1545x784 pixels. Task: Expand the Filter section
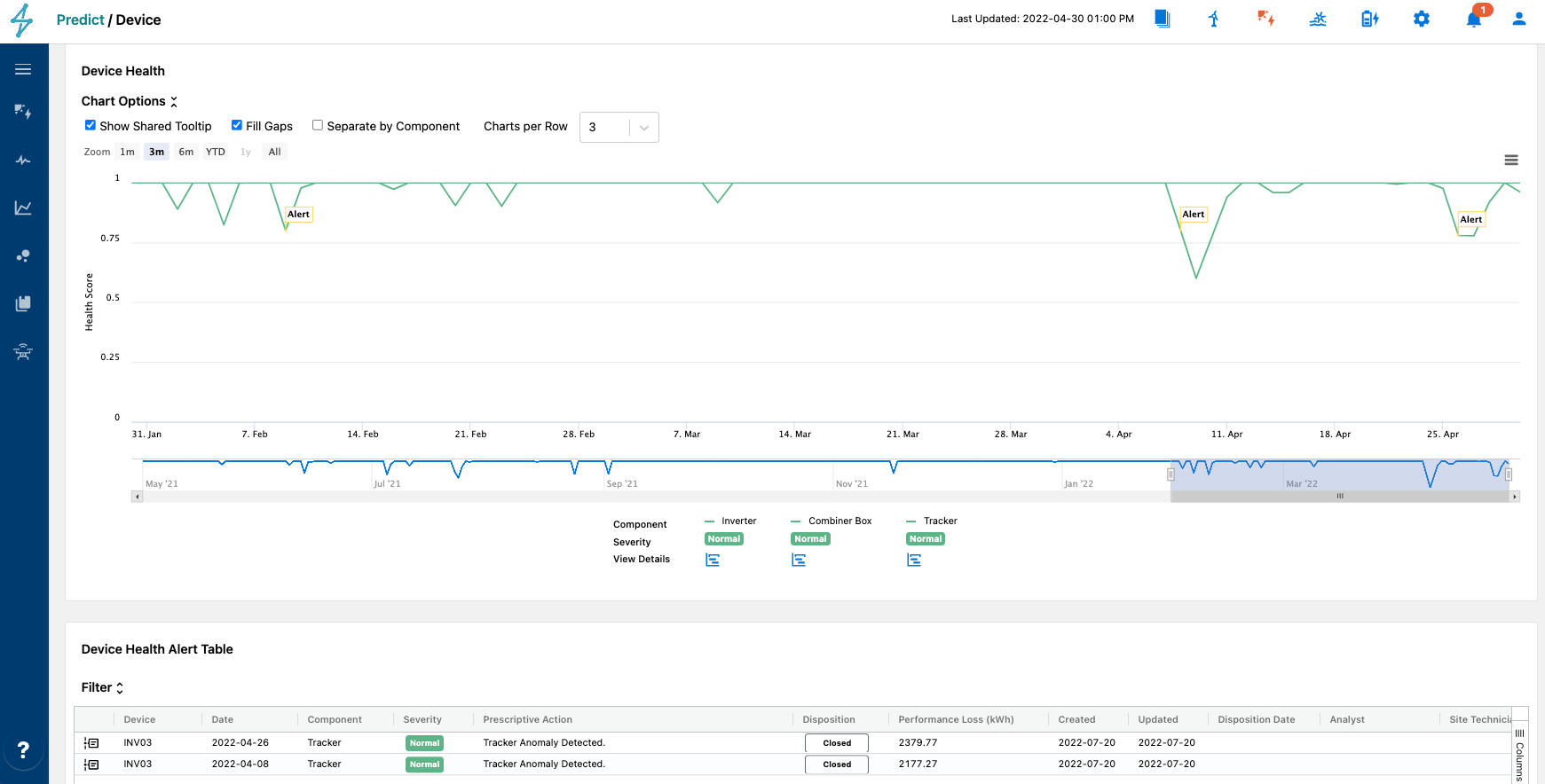102,687
